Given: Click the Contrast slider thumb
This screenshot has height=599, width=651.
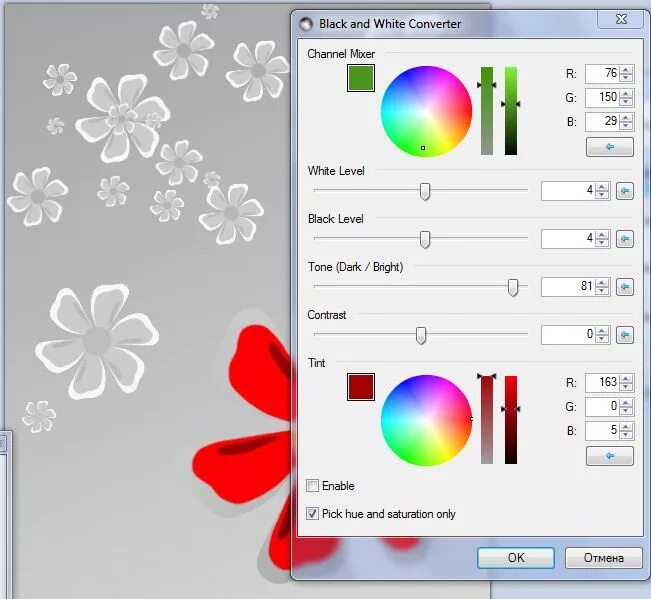Looking at the screenshot, I should [x=421, y=335].
